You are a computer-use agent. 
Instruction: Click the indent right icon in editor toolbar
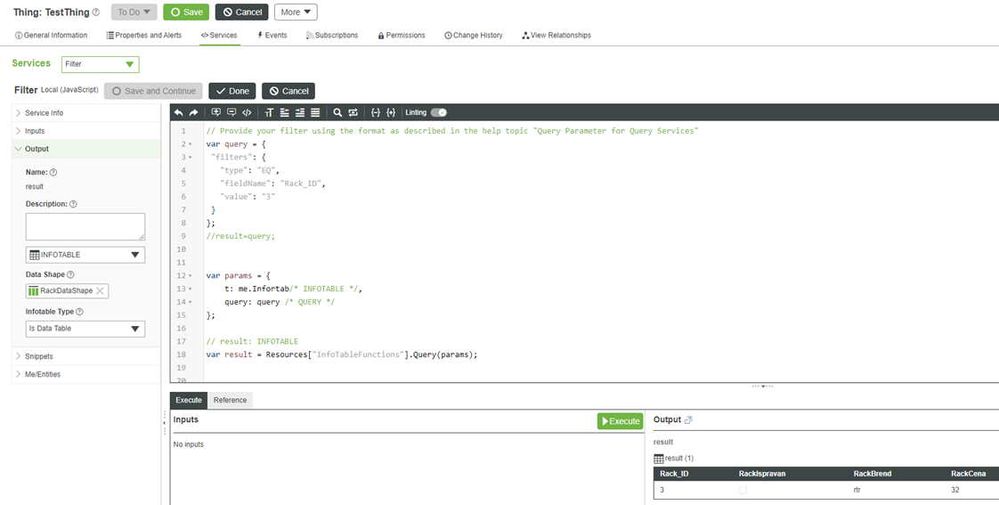[x=299, y=113]
